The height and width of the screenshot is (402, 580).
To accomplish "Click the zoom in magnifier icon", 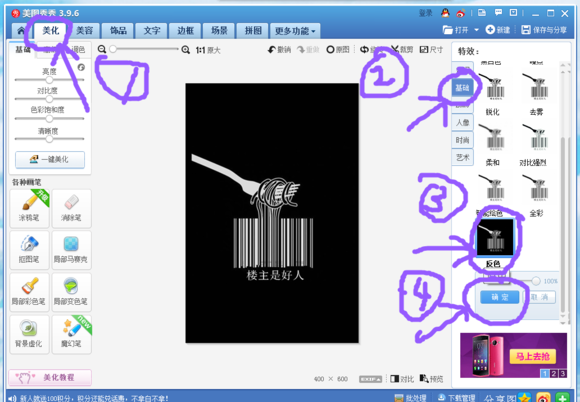I will point(186,50).
